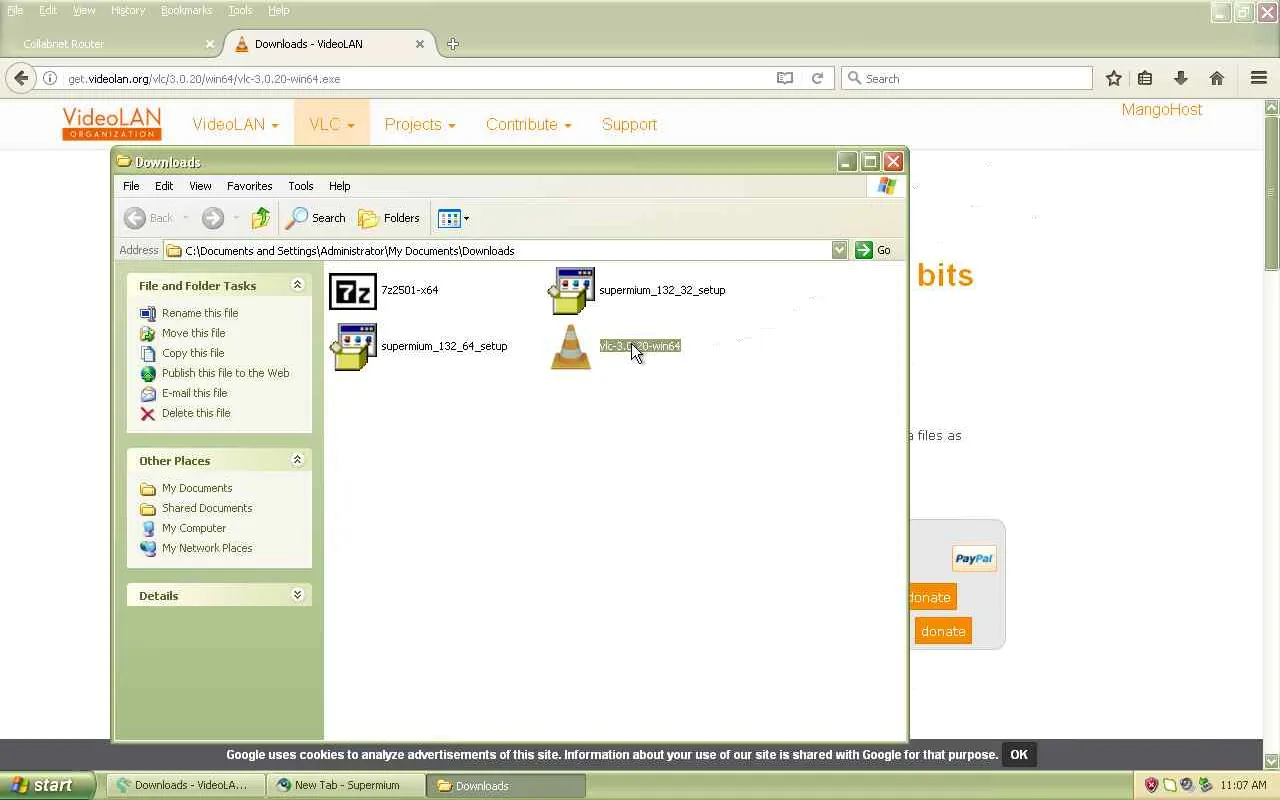Open the Projects navigation dropdown

pos(420,124)
